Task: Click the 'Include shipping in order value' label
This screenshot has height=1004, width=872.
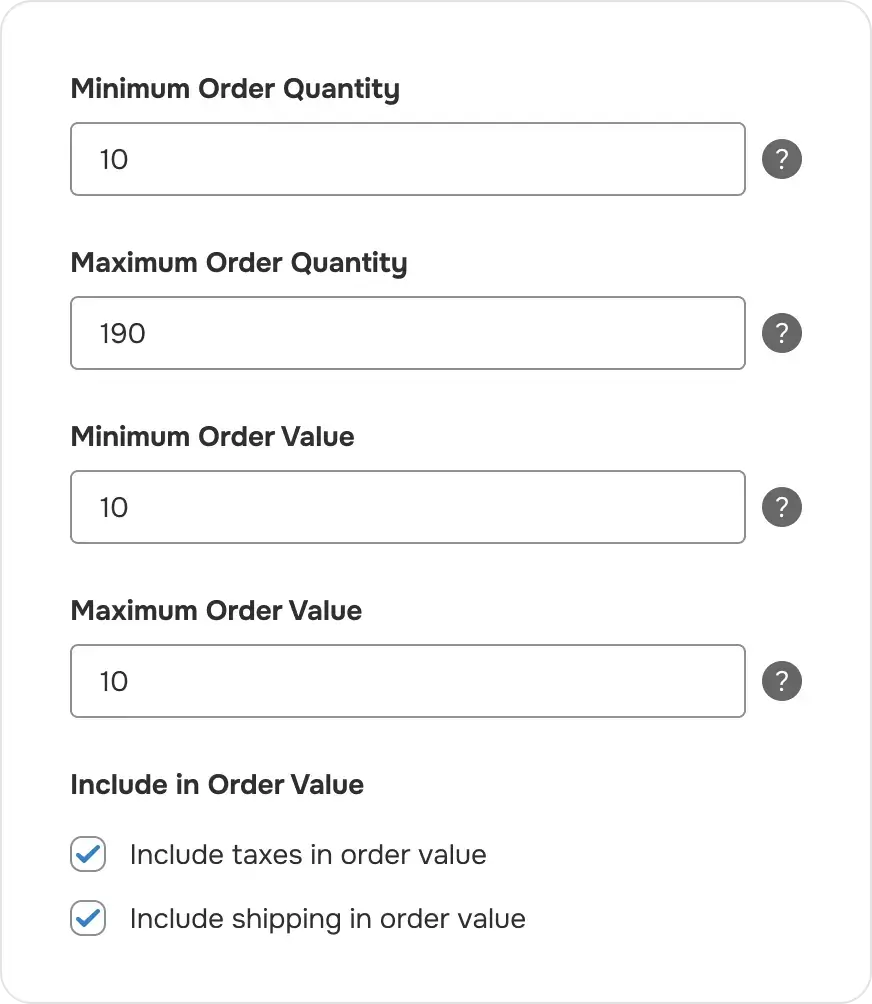Action: pos(327,919)
